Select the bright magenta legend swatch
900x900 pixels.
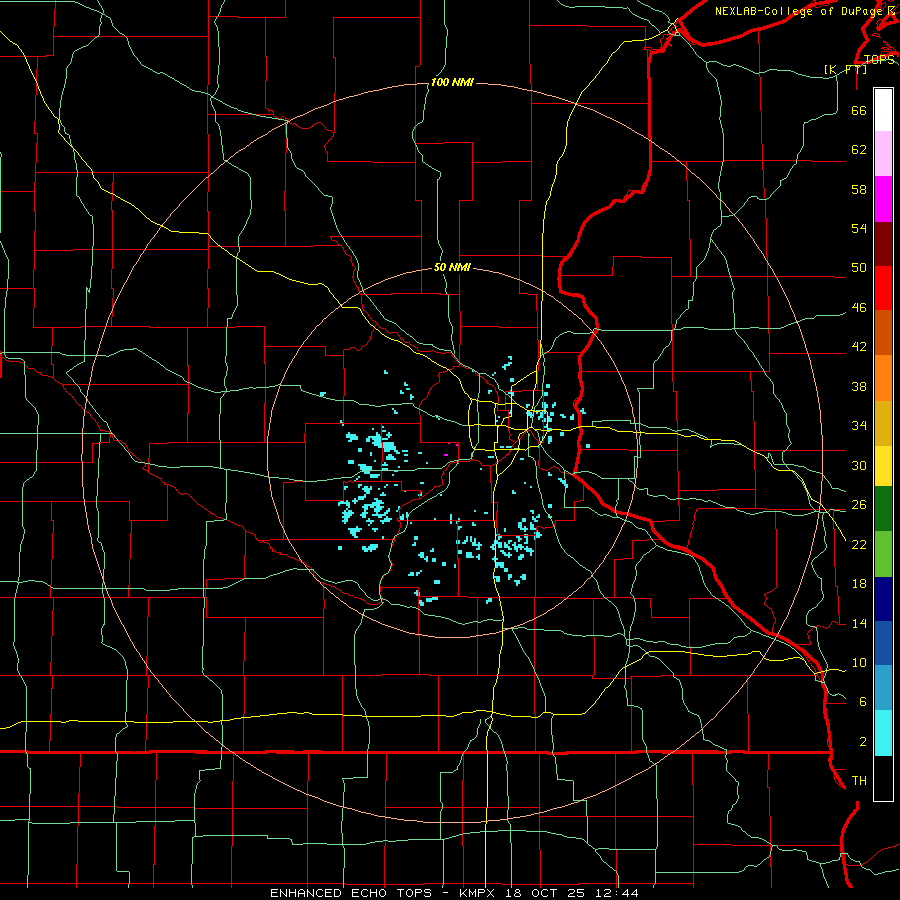click(x=883, y=199)
